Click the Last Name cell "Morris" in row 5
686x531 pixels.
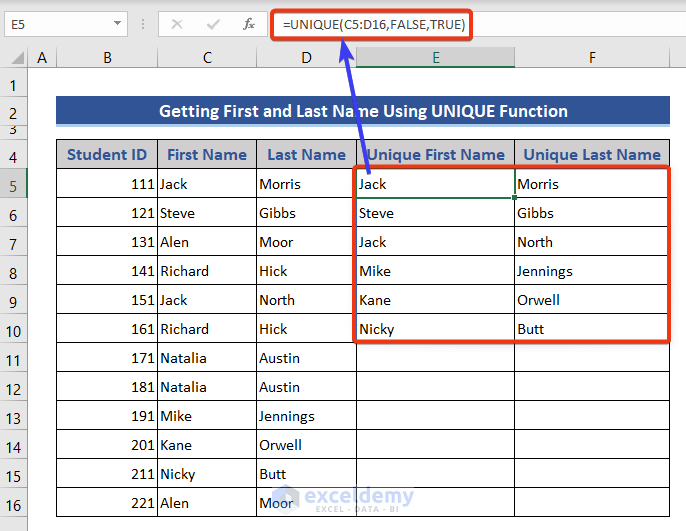(x=306, y=184)
